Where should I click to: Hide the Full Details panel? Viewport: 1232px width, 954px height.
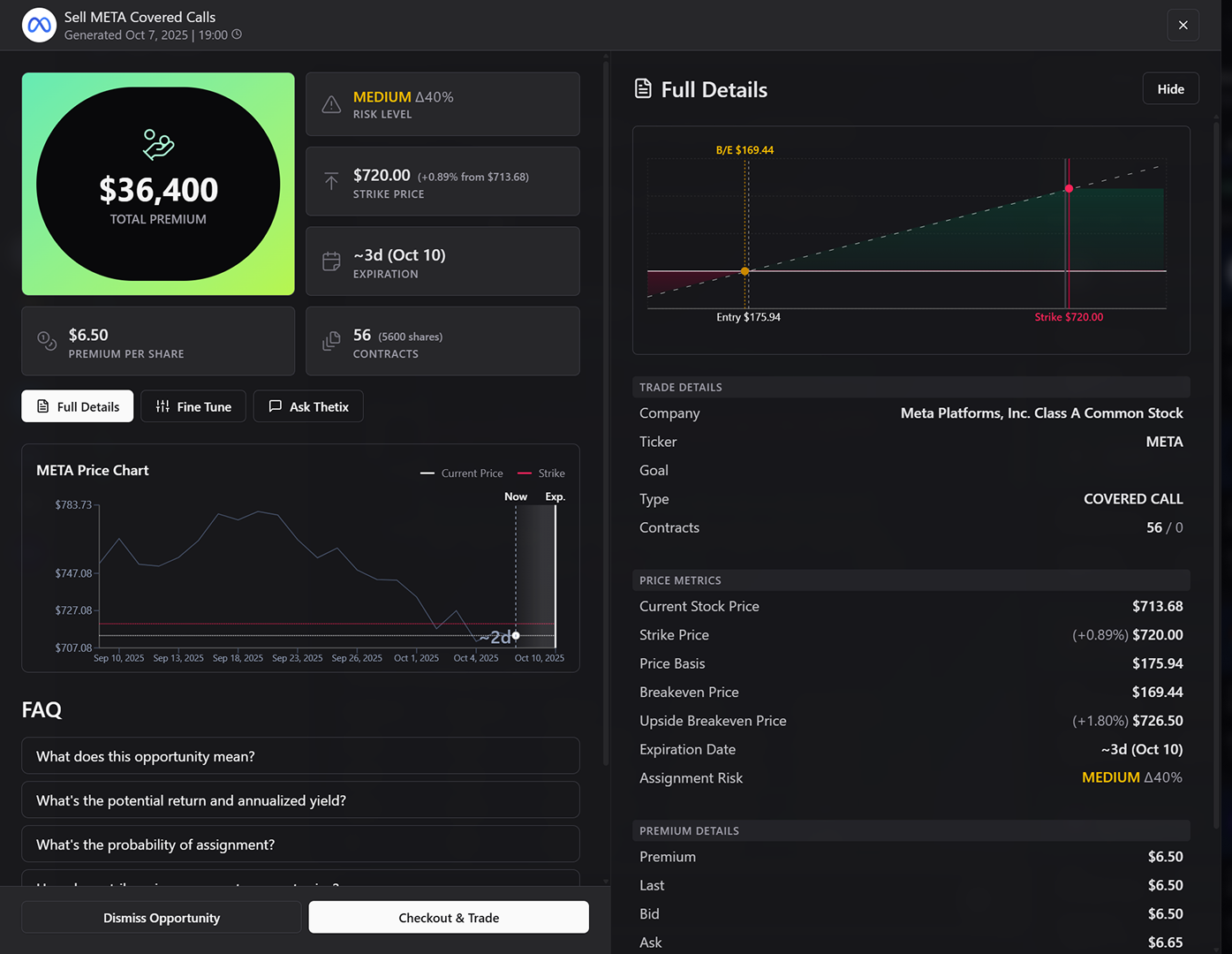pos(1170,88)
